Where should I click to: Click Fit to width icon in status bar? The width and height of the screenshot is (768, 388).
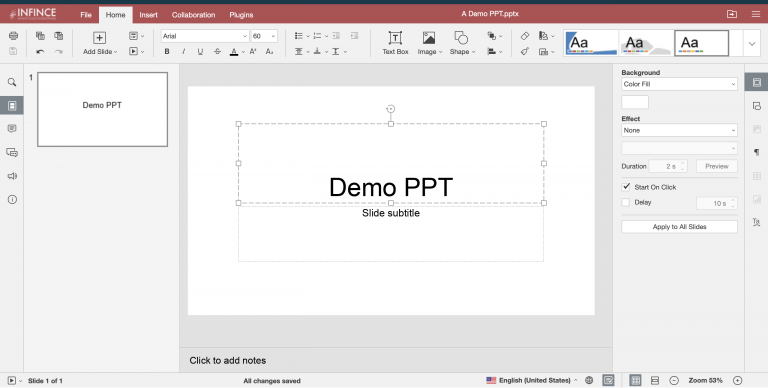(655, 381)
